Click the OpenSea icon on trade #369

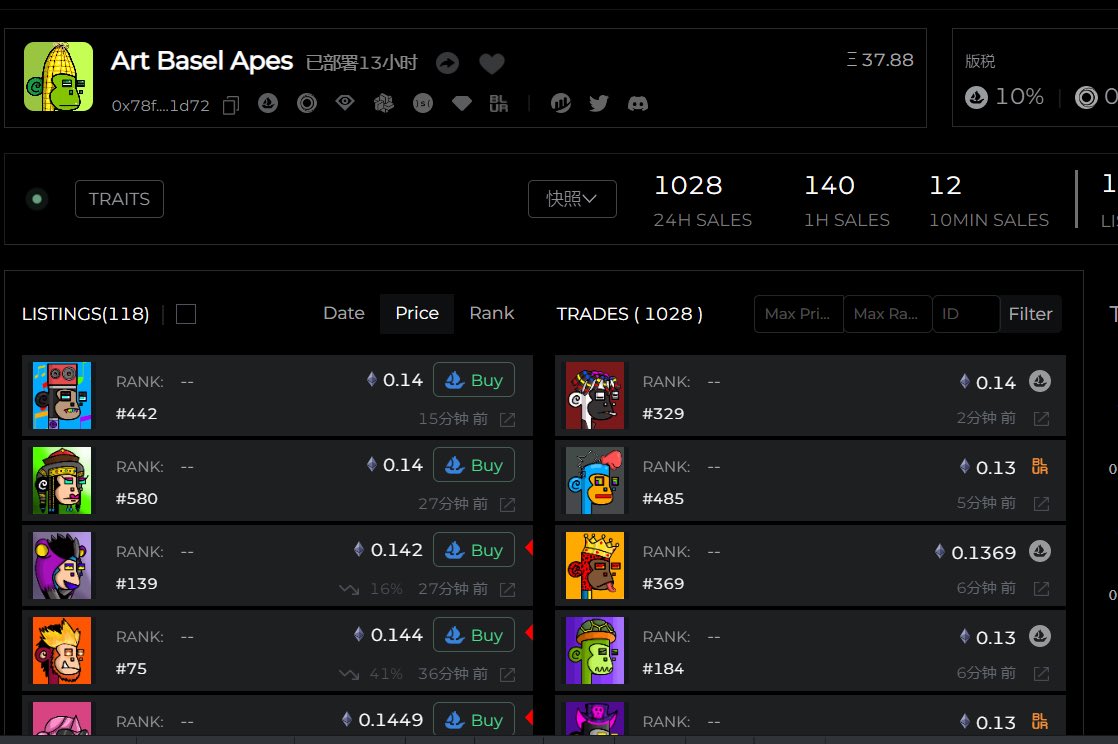pos(1040,551)
